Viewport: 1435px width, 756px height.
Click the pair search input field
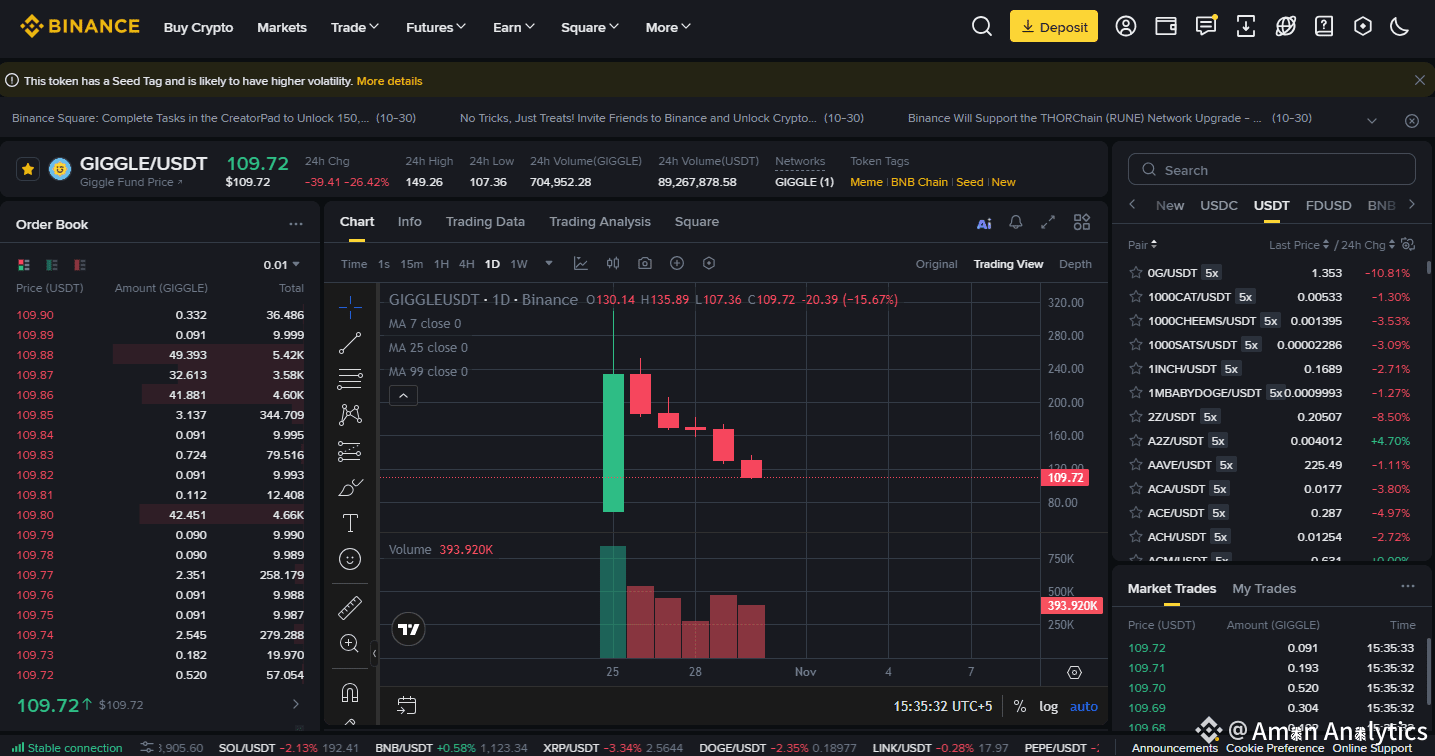coord(1272,170)
